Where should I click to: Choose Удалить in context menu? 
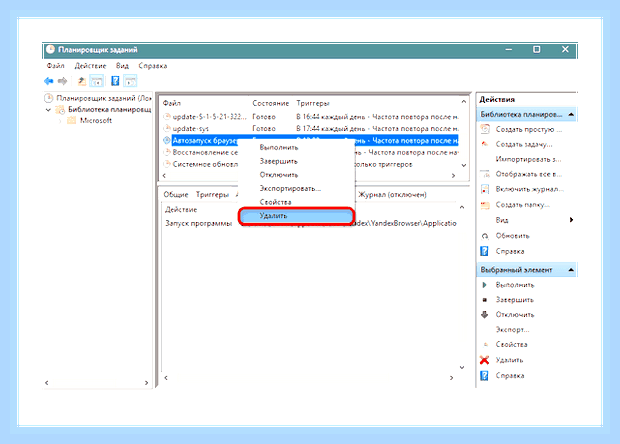[297, 216]
